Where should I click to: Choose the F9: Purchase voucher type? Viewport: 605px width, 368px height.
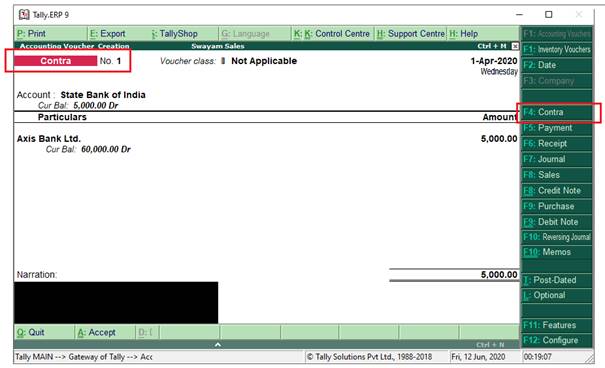coord(556,206)
